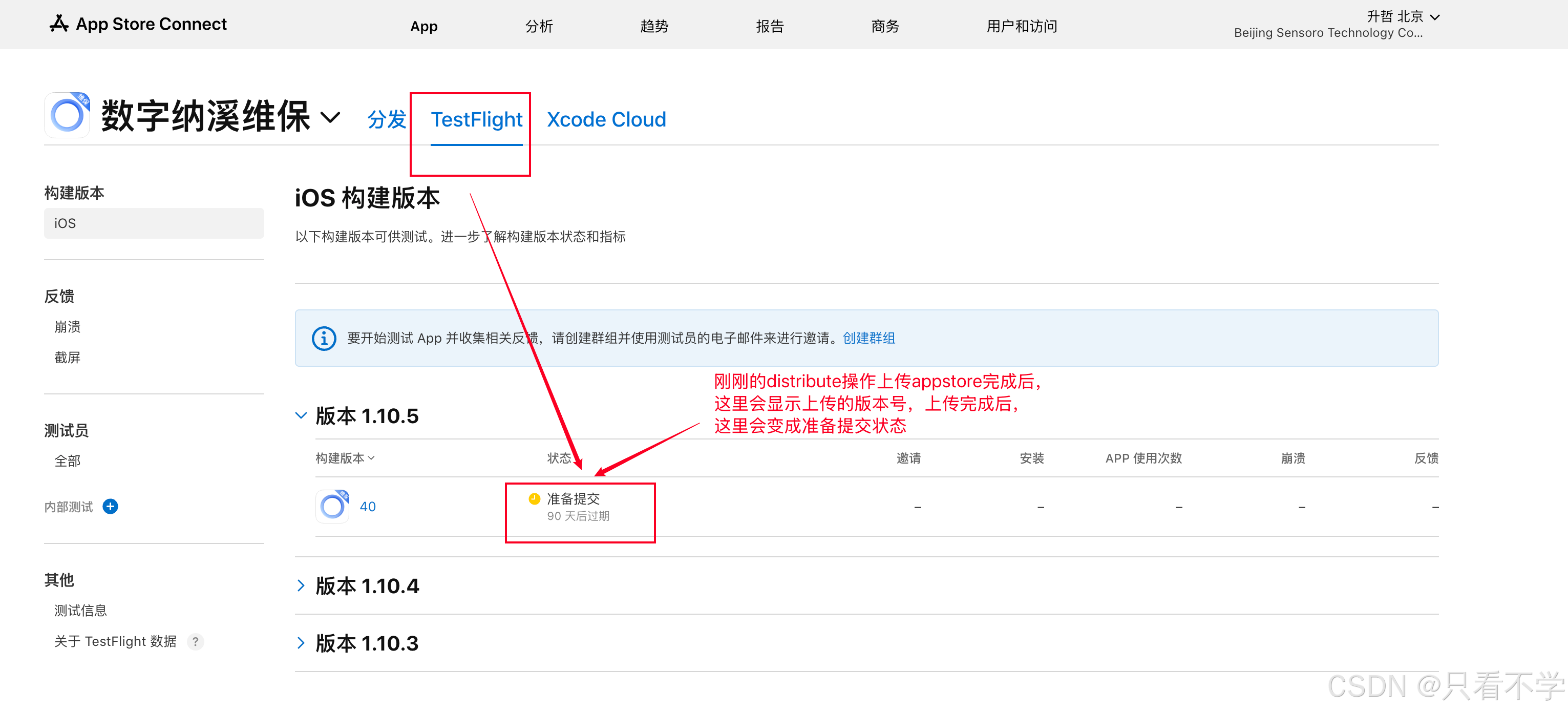Open 商务 in top navigation
This screenshot has height=712, width=1568.
tap(885, 26)
